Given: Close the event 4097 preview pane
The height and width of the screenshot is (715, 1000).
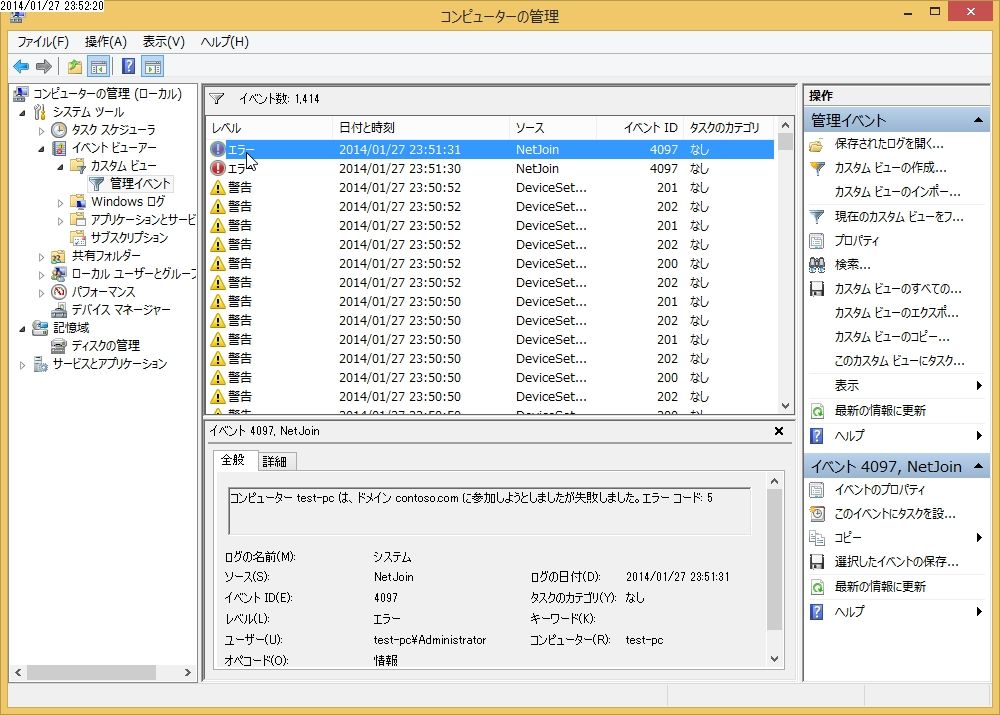Looking at the screenshot, I should (779, 431).
